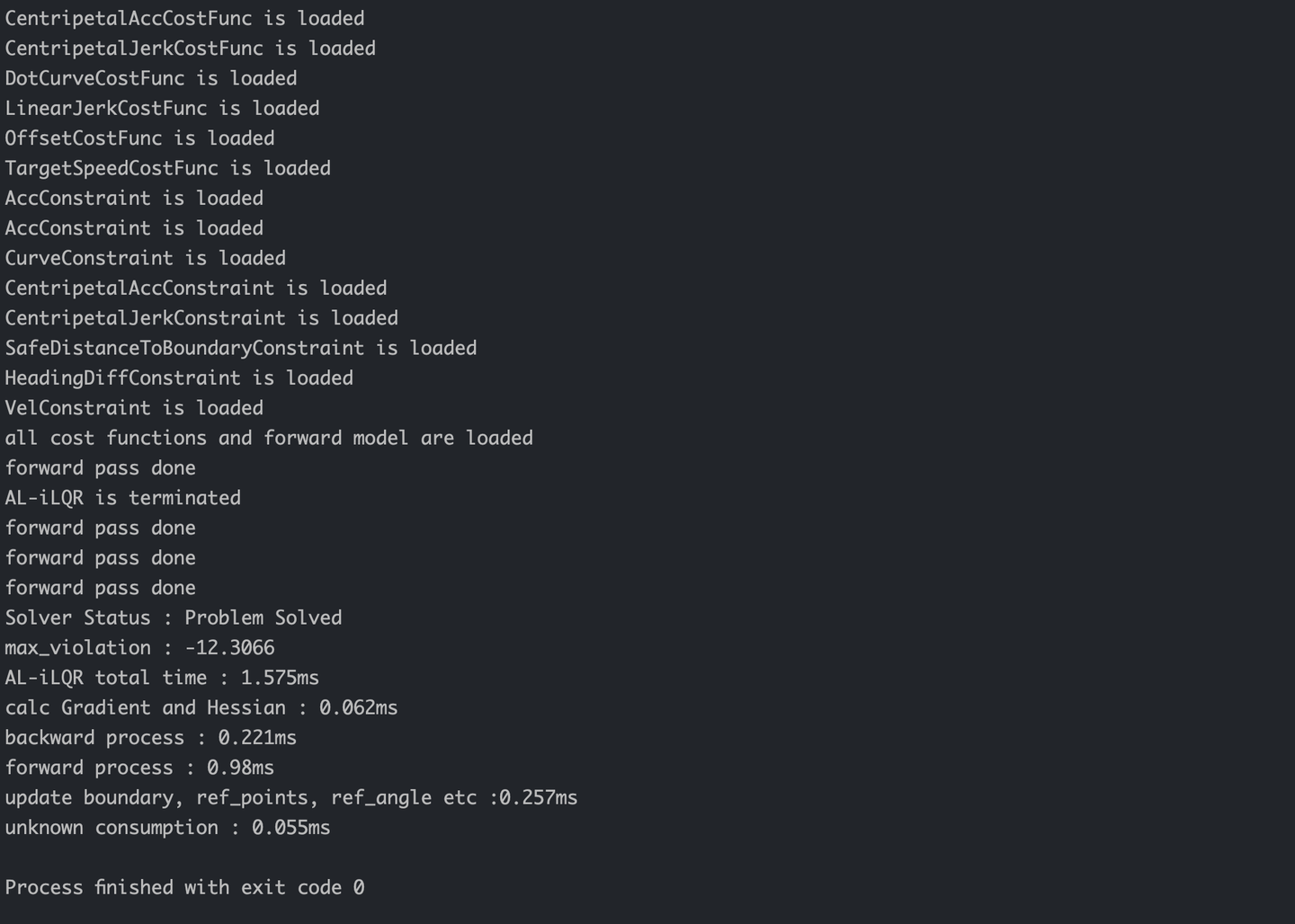This screenshot has width=1295, height=924.
Task: Click the unknown consumption timing line
Action: click(167, 828)
